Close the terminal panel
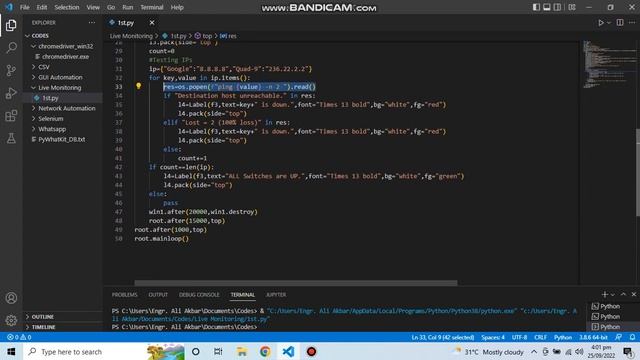The width and height of the screenshot is (640, 360). pos(633,294)
